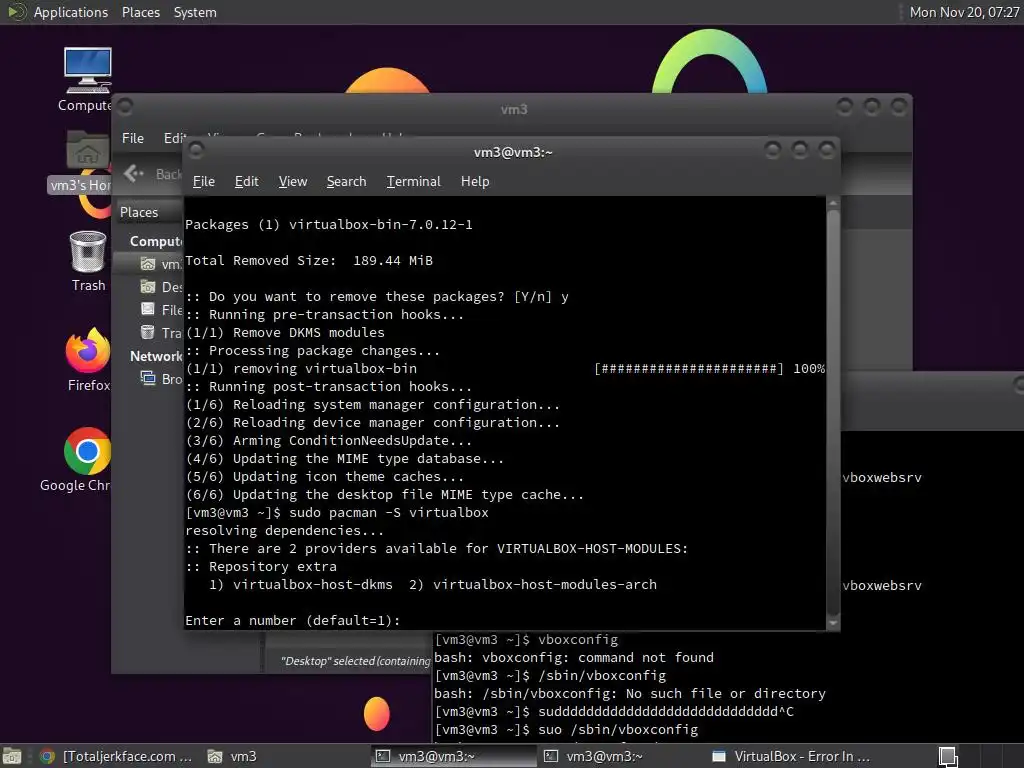Open the Computer desktop icon
The image size is (1024, 768).
tap(88, 80)
